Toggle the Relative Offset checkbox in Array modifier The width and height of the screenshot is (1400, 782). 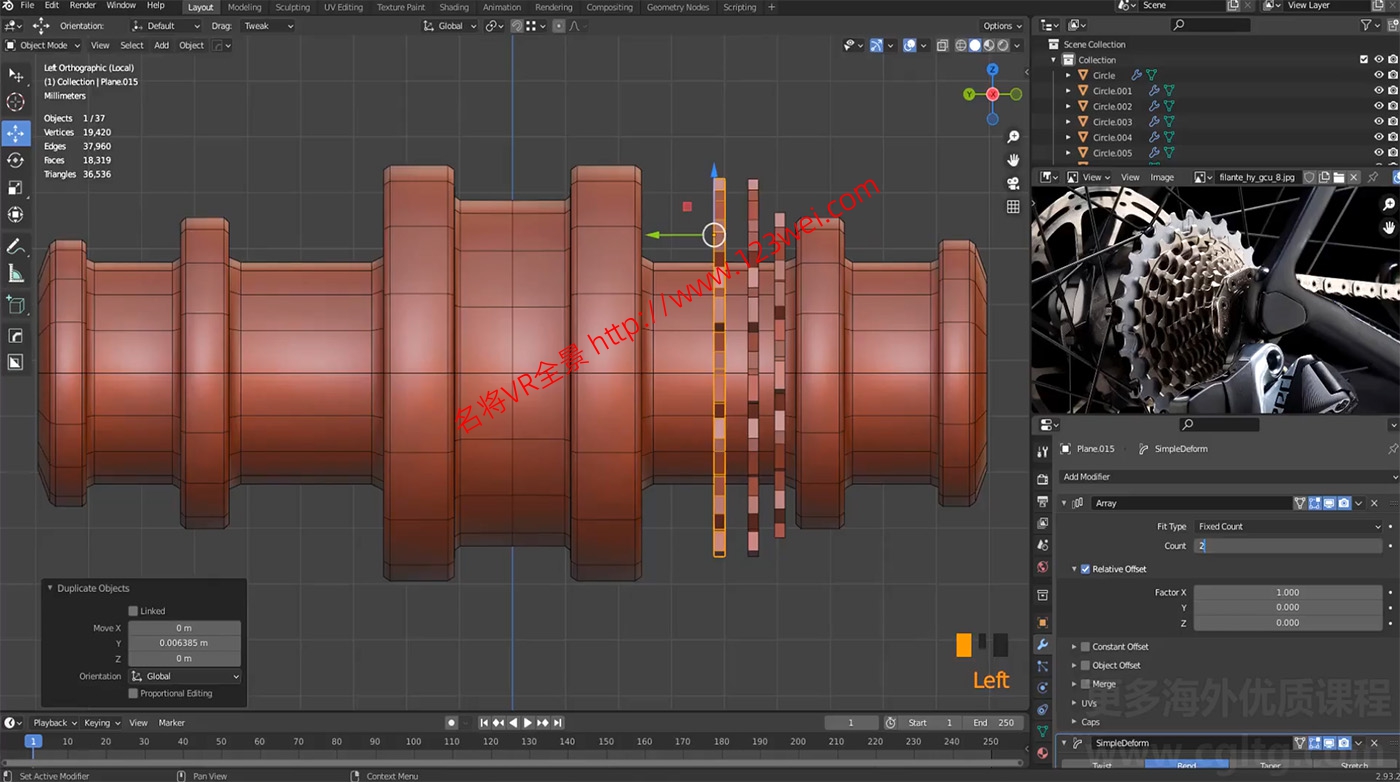1085,568
